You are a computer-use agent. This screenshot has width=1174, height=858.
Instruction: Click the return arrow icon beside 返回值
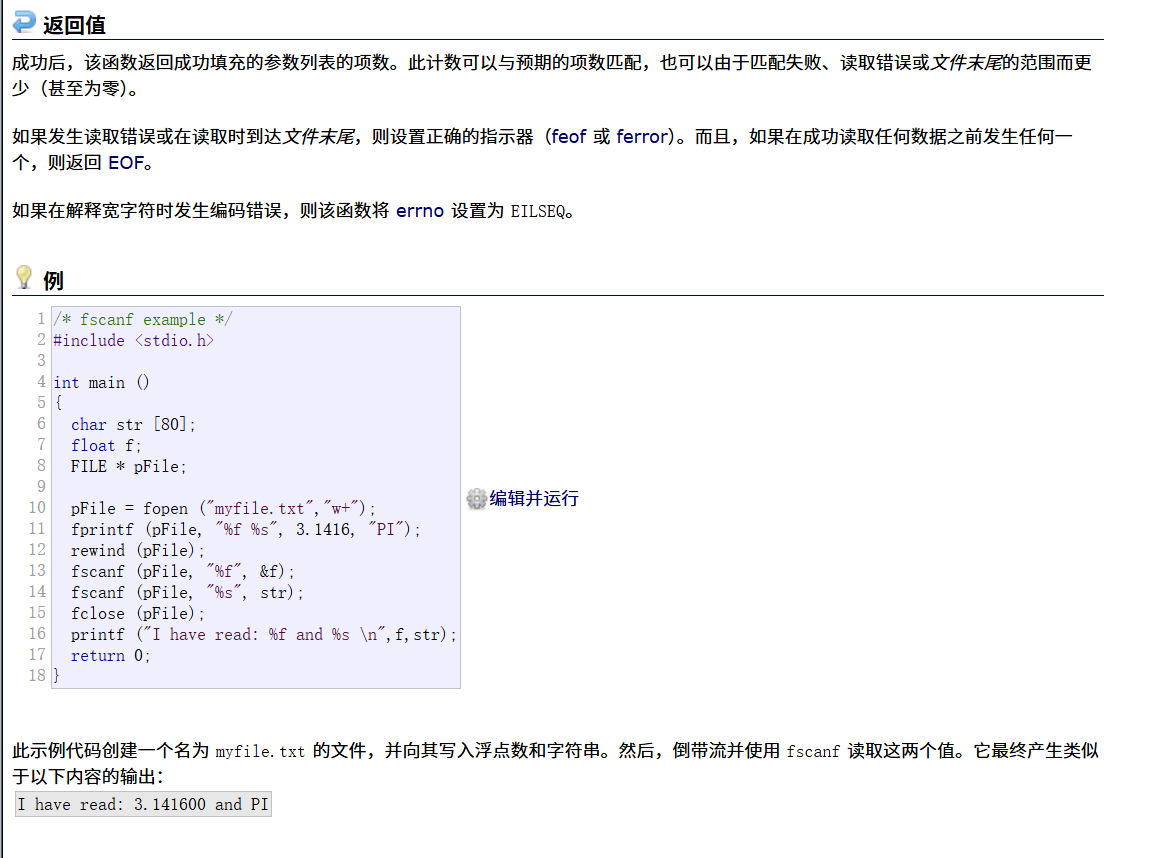[x=24, y=22]
